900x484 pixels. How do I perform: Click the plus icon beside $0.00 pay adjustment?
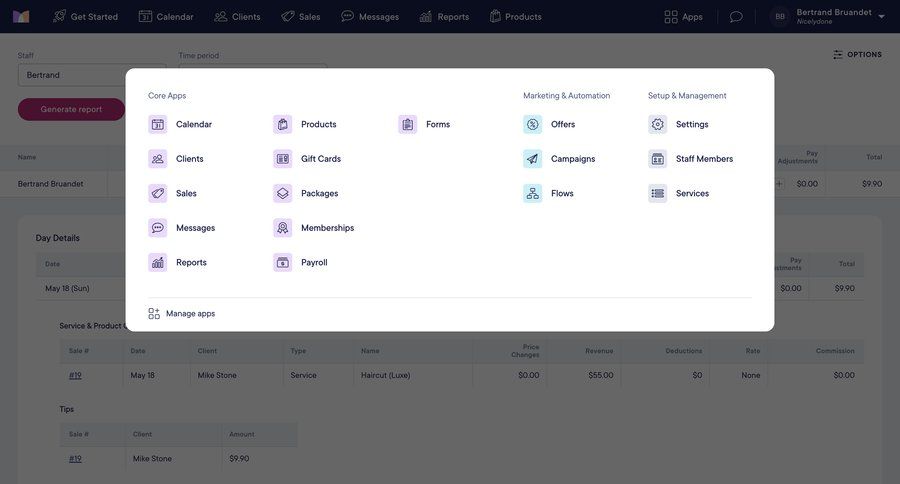tap(779, 184)
